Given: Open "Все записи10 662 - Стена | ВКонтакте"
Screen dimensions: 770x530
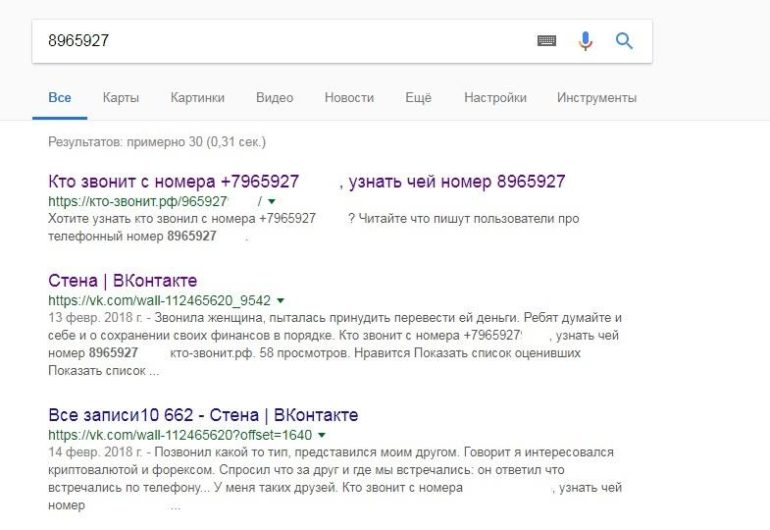Looking at the screenshot, I should click(x=203, y=415).
